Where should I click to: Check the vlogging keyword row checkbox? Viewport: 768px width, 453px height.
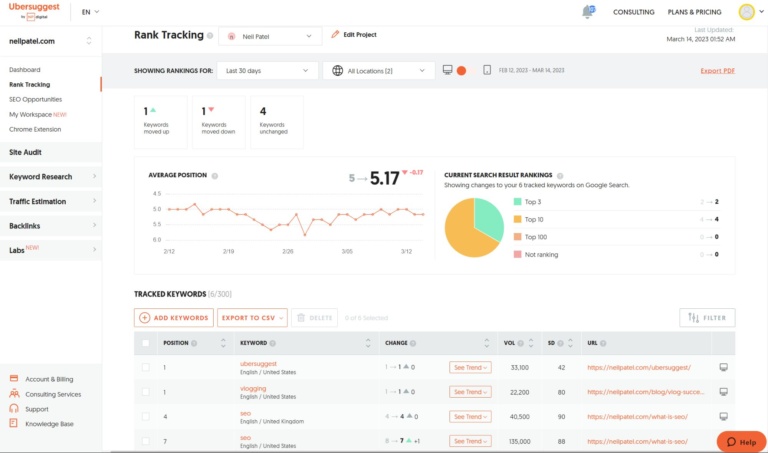pos(145,392)
